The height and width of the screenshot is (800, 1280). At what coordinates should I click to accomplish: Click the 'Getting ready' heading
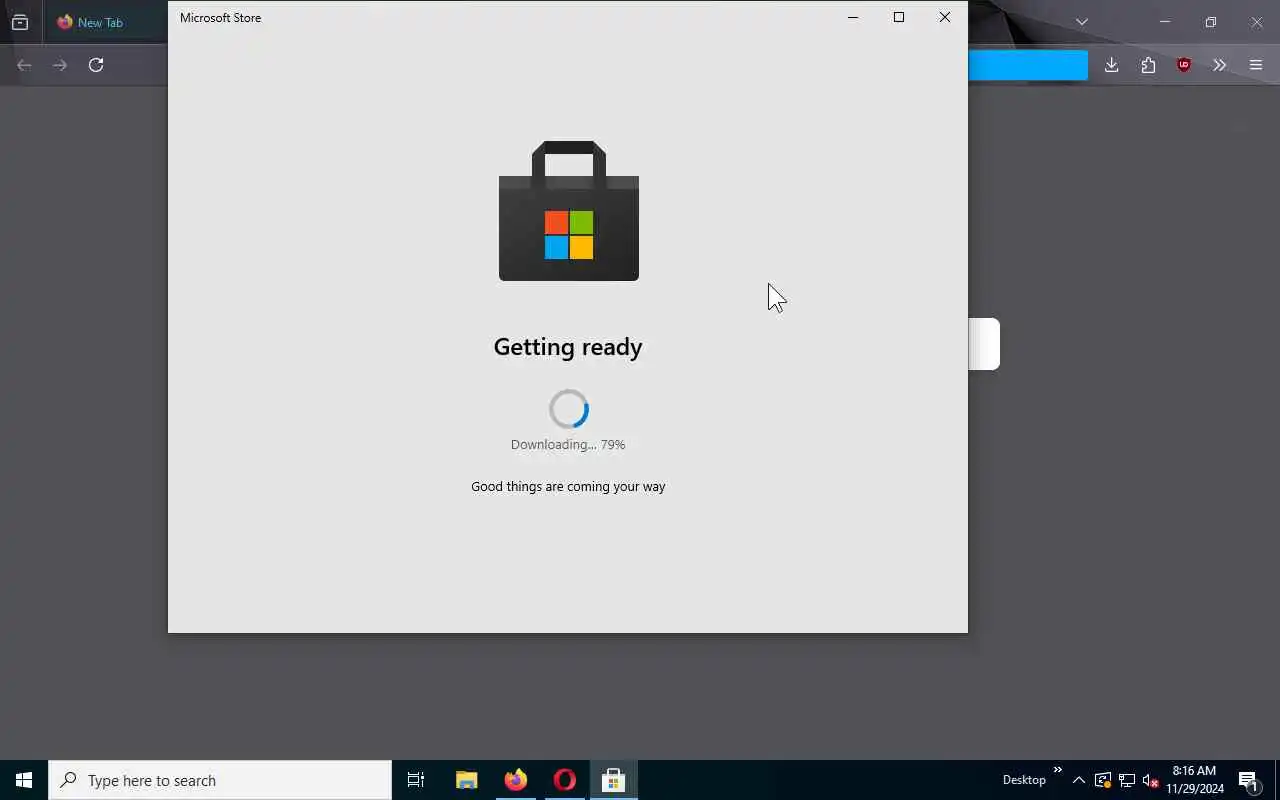pyautogui.click(x=568, y=347)
